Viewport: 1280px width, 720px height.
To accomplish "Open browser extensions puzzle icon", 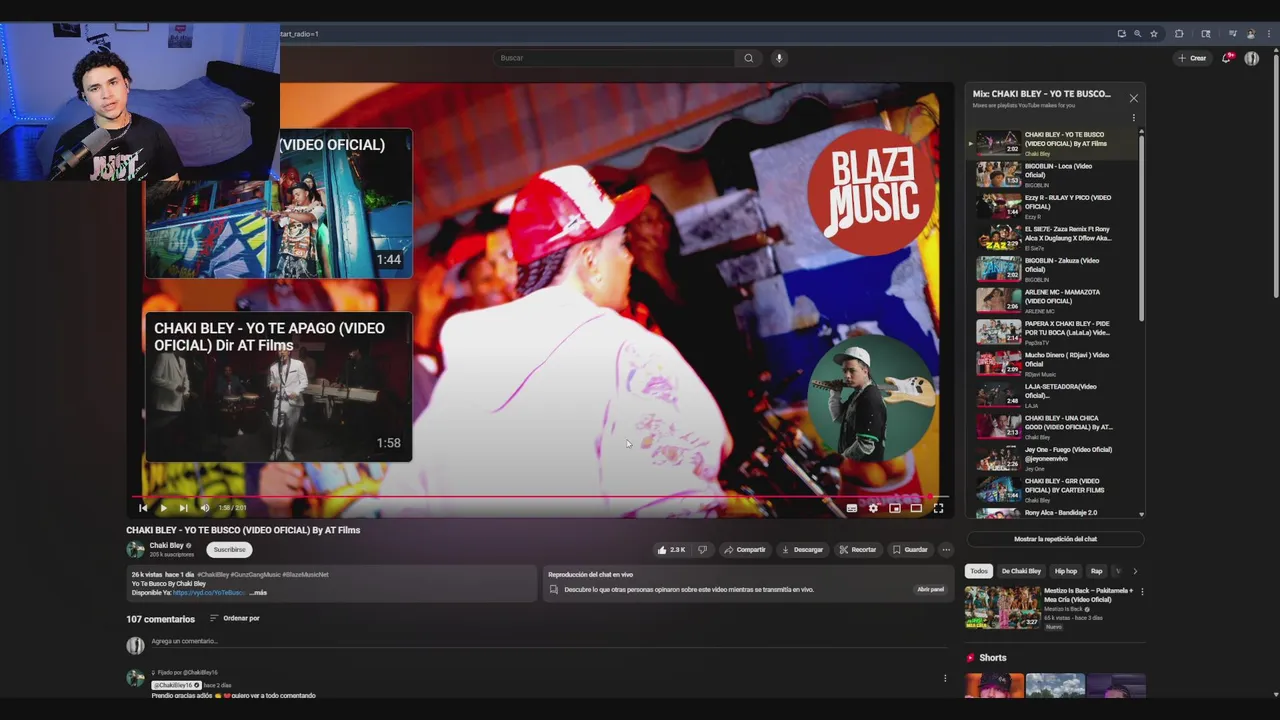I will click(1179, 34).
